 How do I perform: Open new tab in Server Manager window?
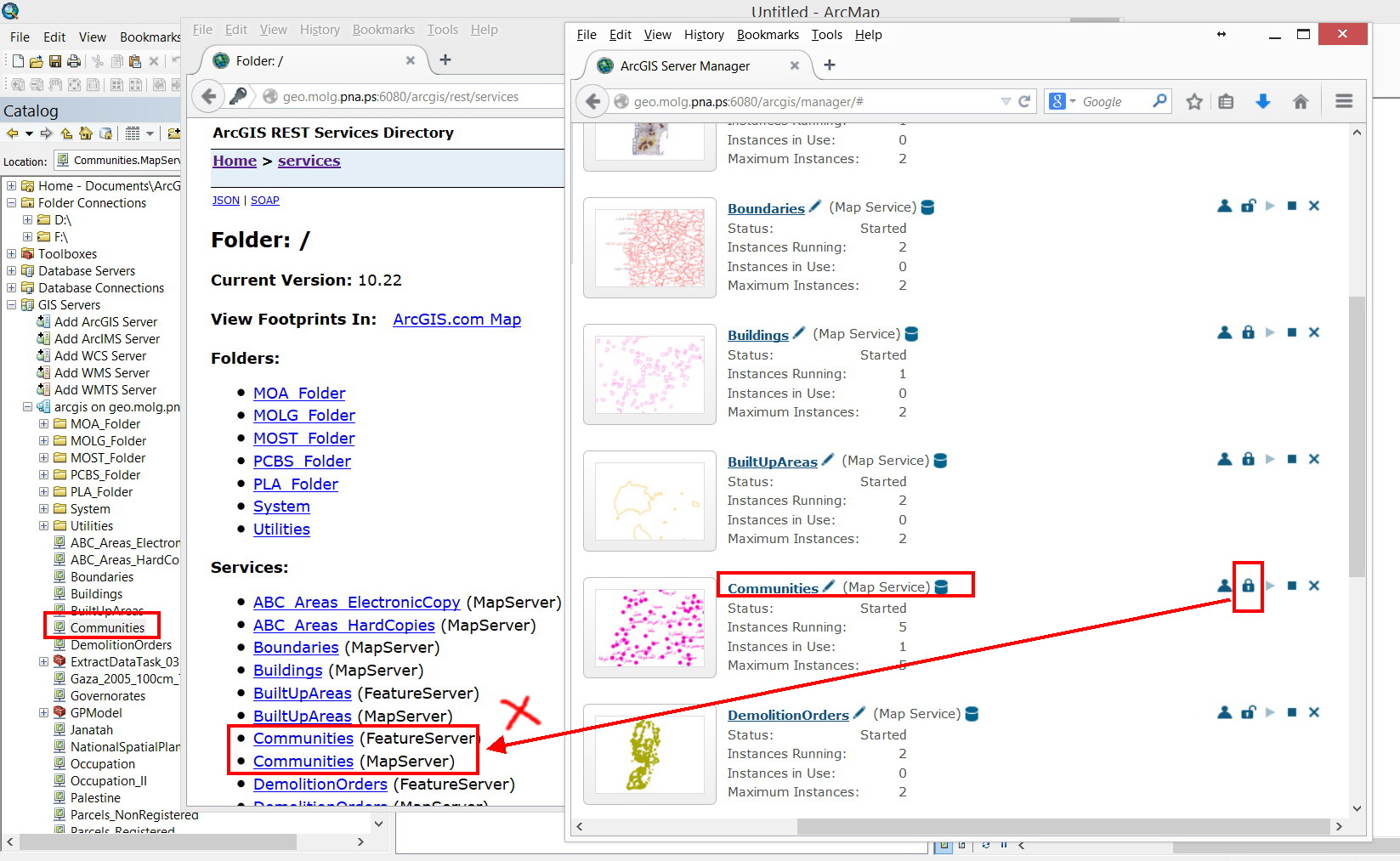coord(830,65)
